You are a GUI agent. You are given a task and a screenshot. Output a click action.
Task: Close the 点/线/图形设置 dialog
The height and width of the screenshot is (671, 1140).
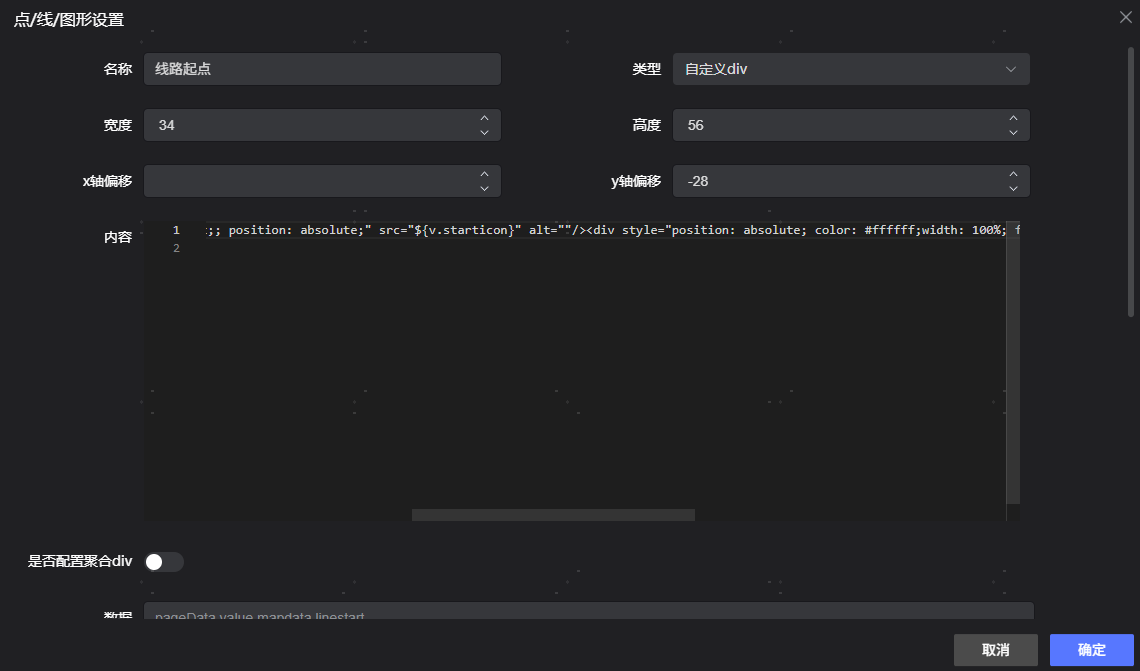[x=1125, y=16]
